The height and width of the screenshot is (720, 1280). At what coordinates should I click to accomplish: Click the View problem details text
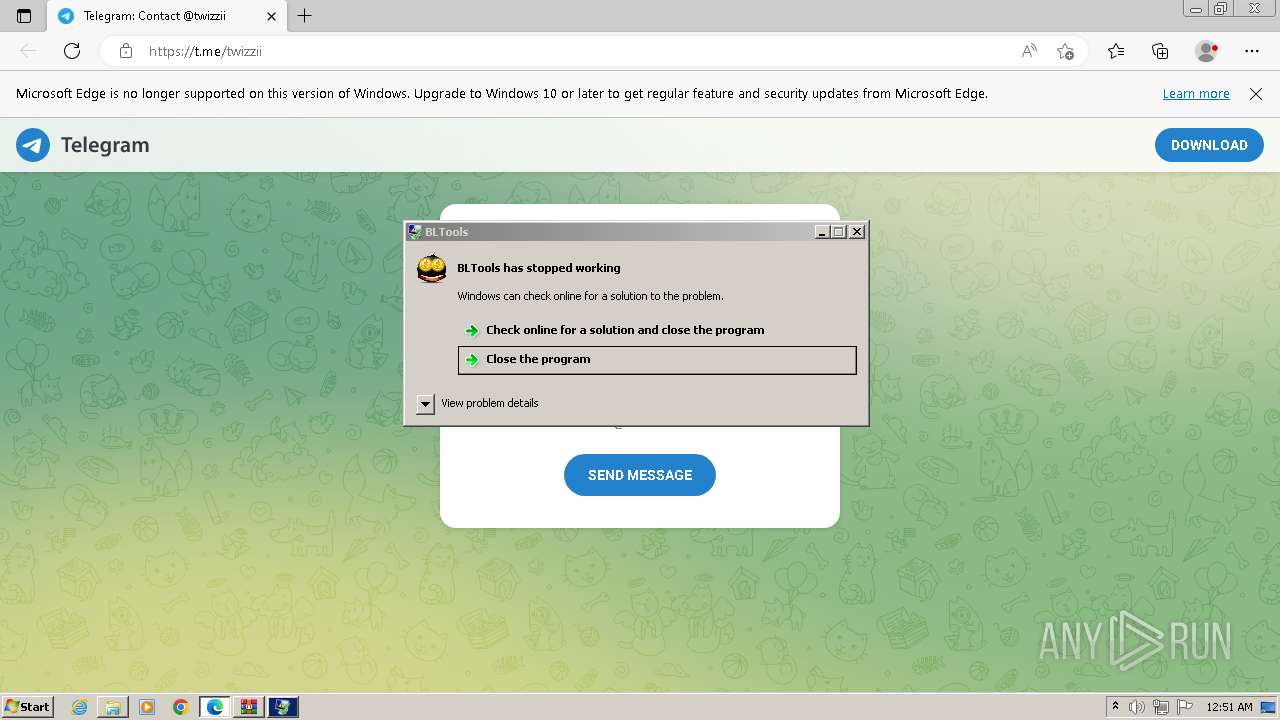pos(489,403)
